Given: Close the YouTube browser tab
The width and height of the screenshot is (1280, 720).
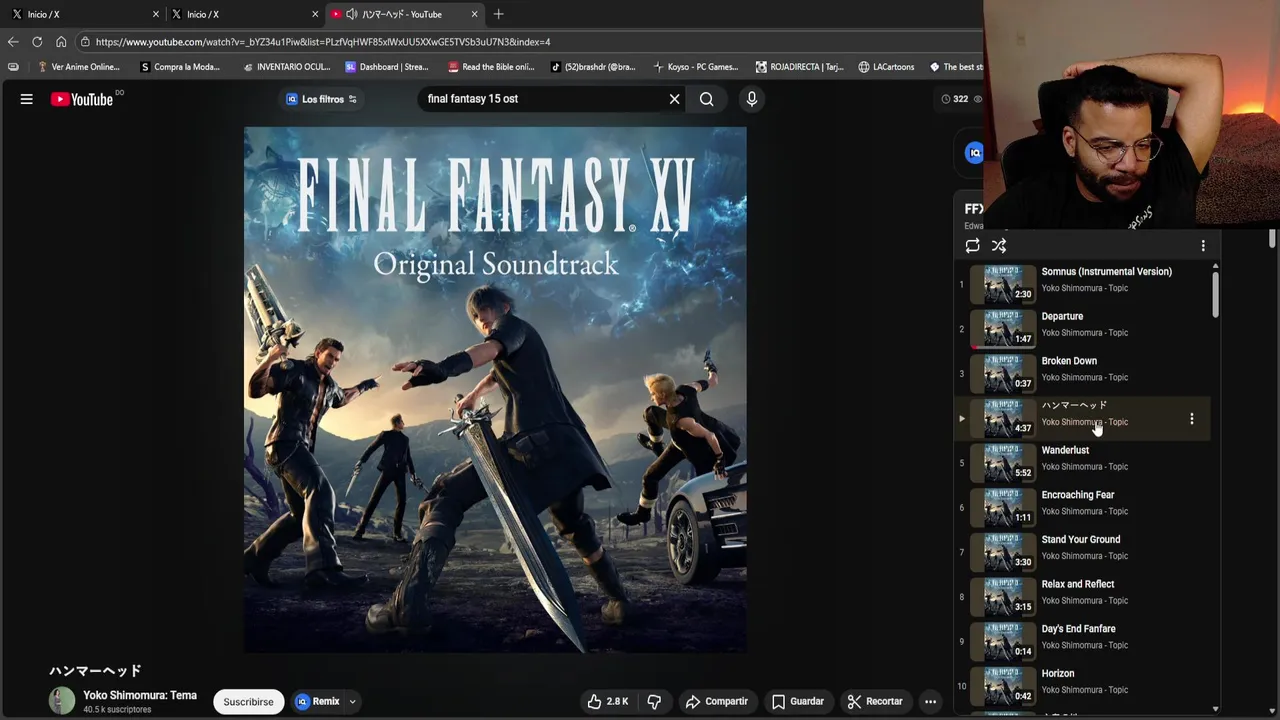Looking at the screenshot, I should [x=474, y=14].
